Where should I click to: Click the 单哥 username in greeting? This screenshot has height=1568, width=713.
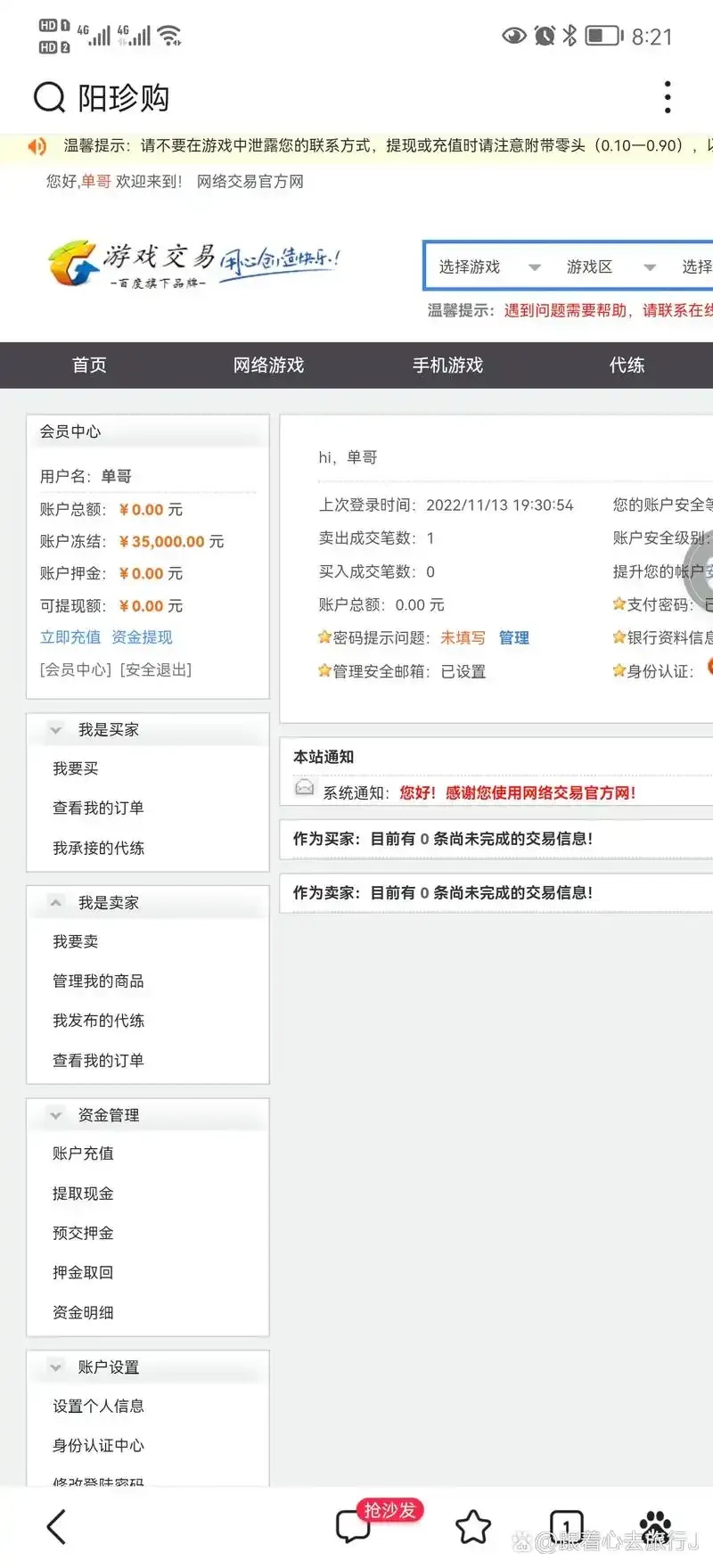coord(96,181)
